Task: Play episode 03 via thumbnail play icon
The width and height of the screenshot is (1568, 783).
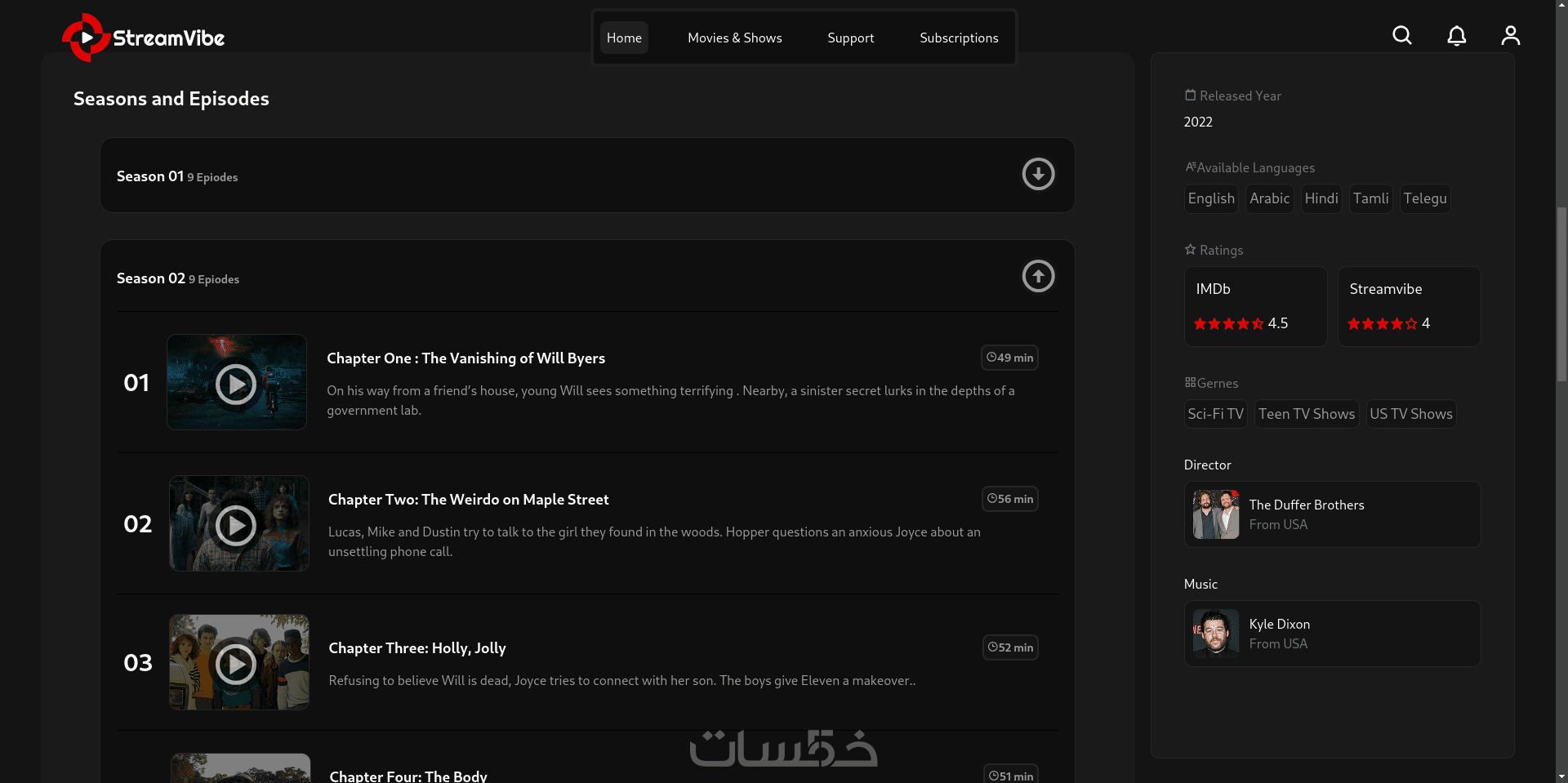Action: (x=236, y=665)
